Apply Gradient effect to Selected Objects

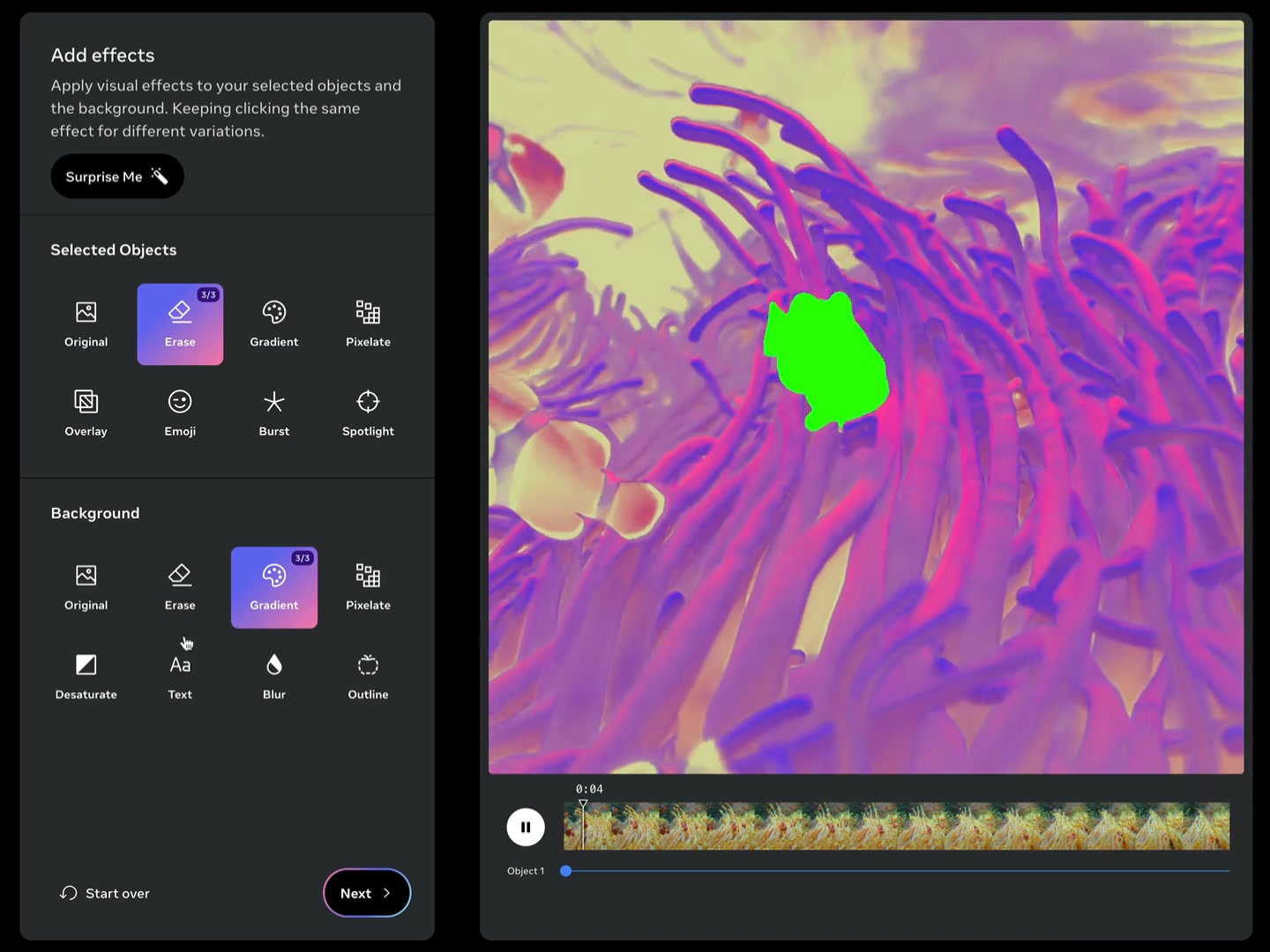274,324
